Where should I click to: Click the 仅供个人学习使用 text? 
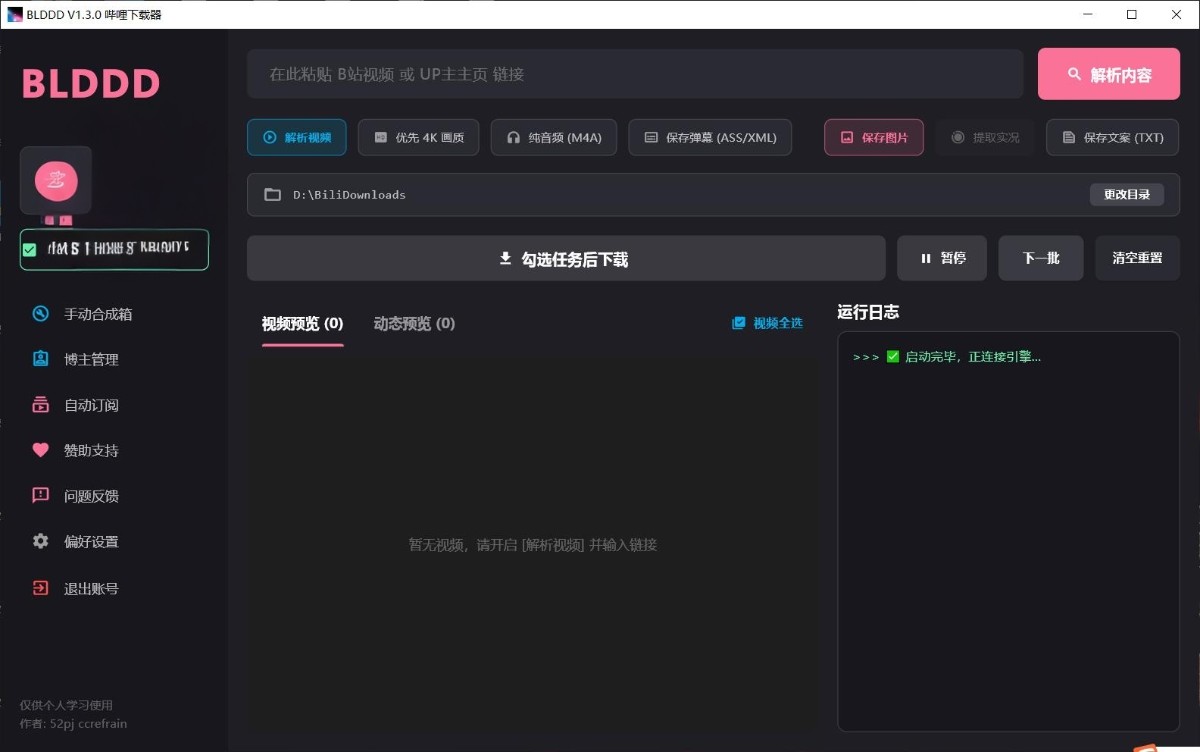[x=67, y=705]
